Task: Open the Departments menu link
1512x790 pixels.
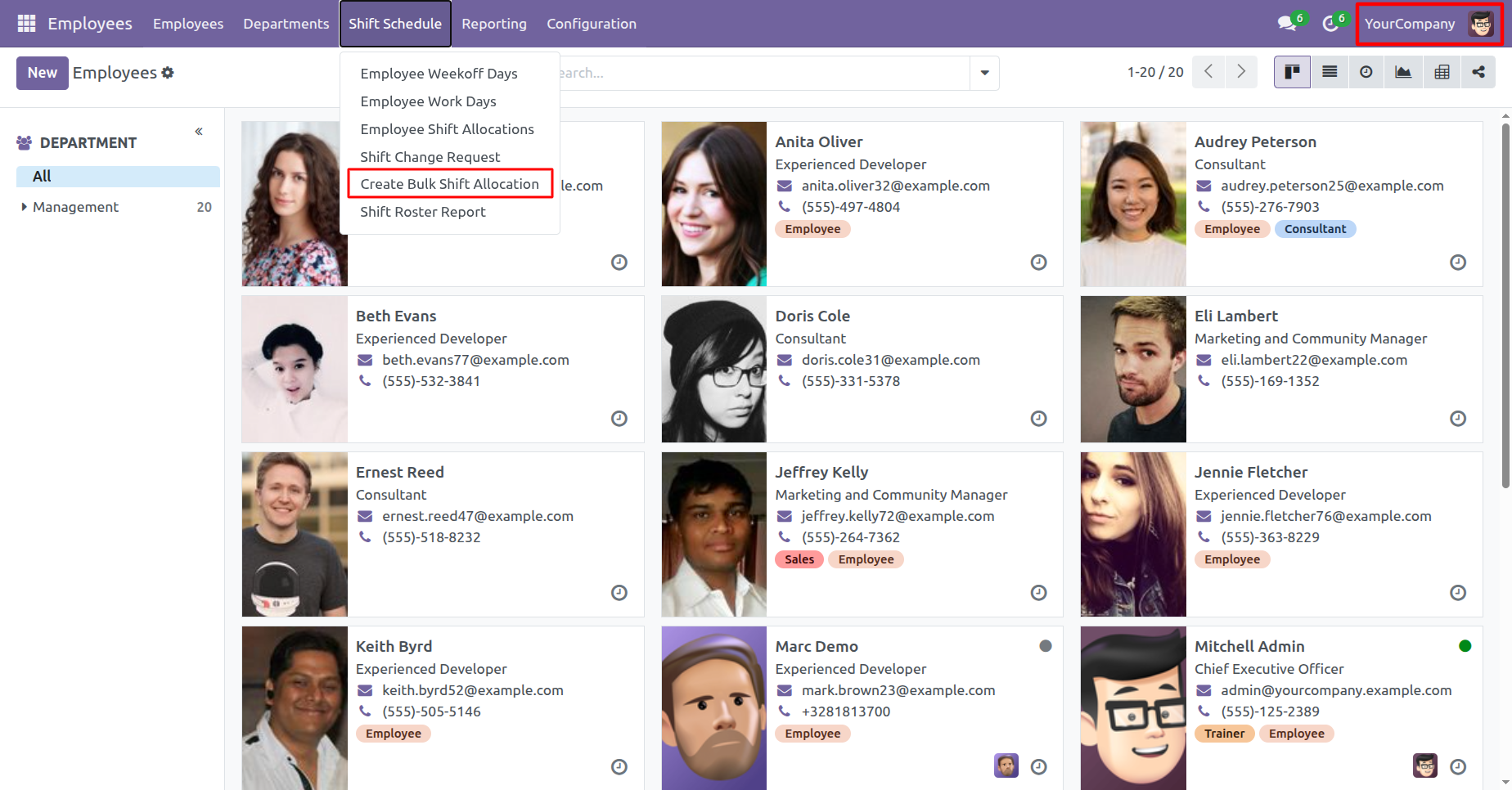Action: coord(286,24)
